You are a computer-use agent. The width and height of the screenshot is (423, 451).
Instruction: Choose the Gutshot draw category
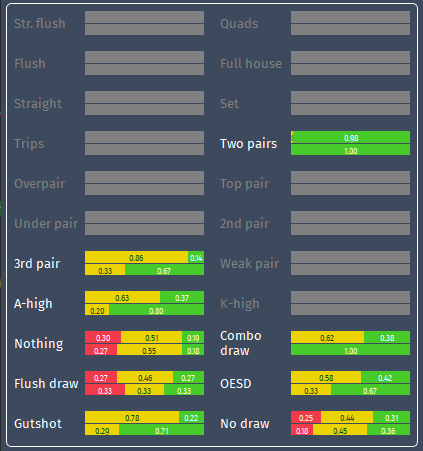pyautogui.click(x=38, y=423)
